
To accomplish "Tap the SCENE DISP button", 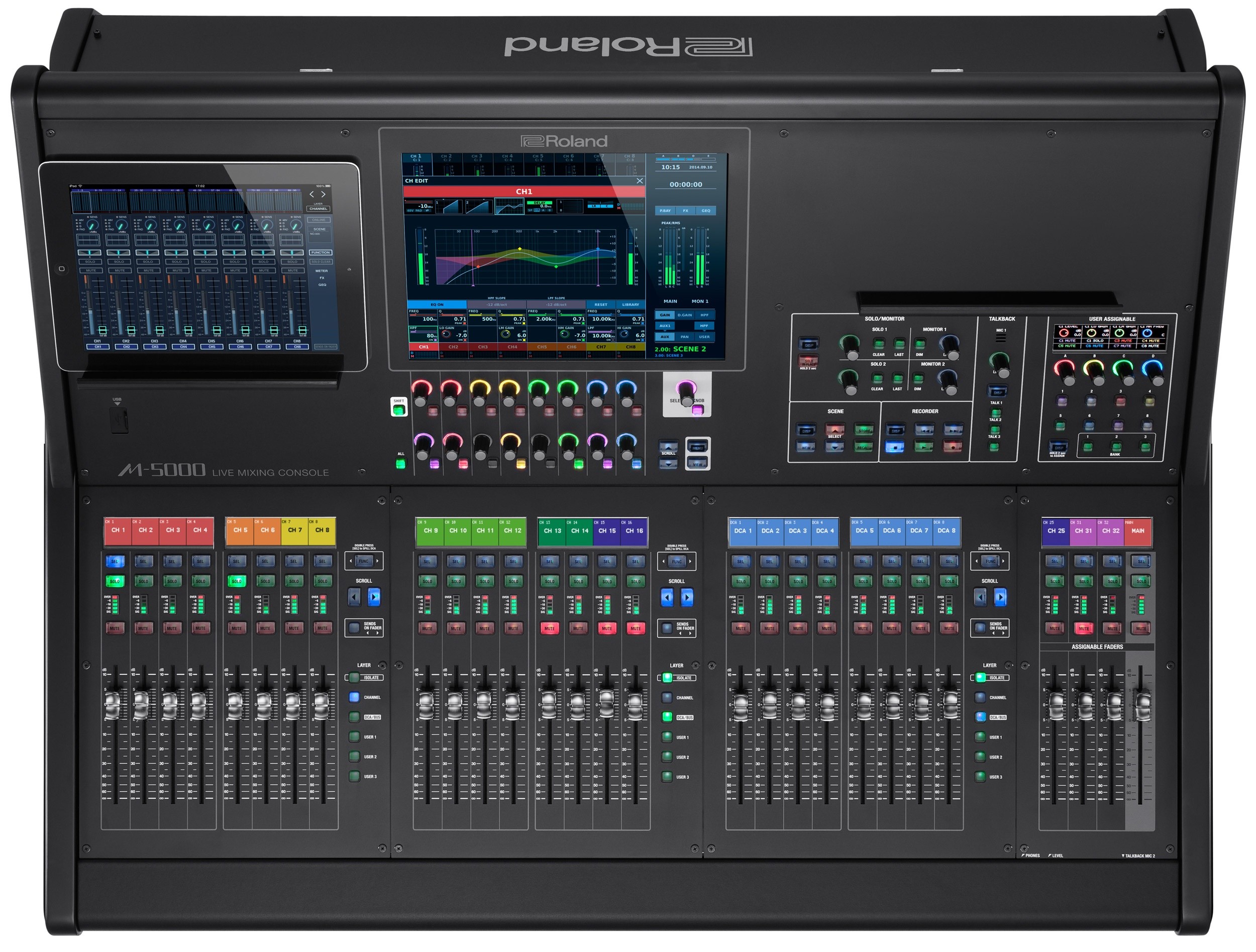I will pos(806,430).
